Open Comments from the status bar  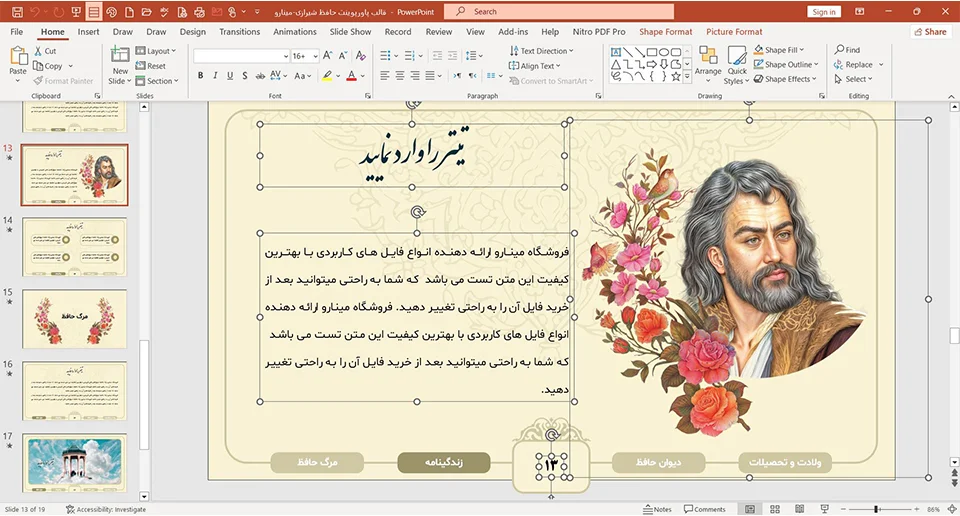[x=705, y=509]
